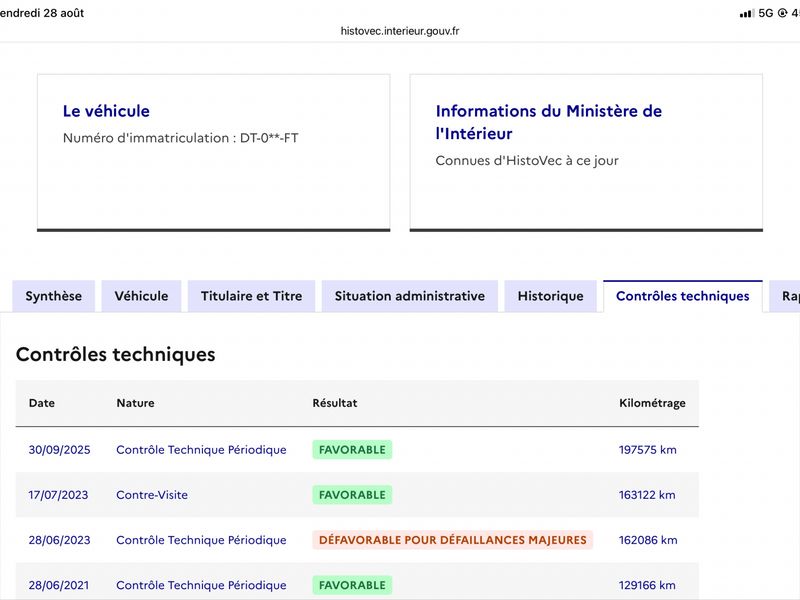Select the Titulaire et Titre tab
Viewport: 800px width, 600px height.
point(252,296)
